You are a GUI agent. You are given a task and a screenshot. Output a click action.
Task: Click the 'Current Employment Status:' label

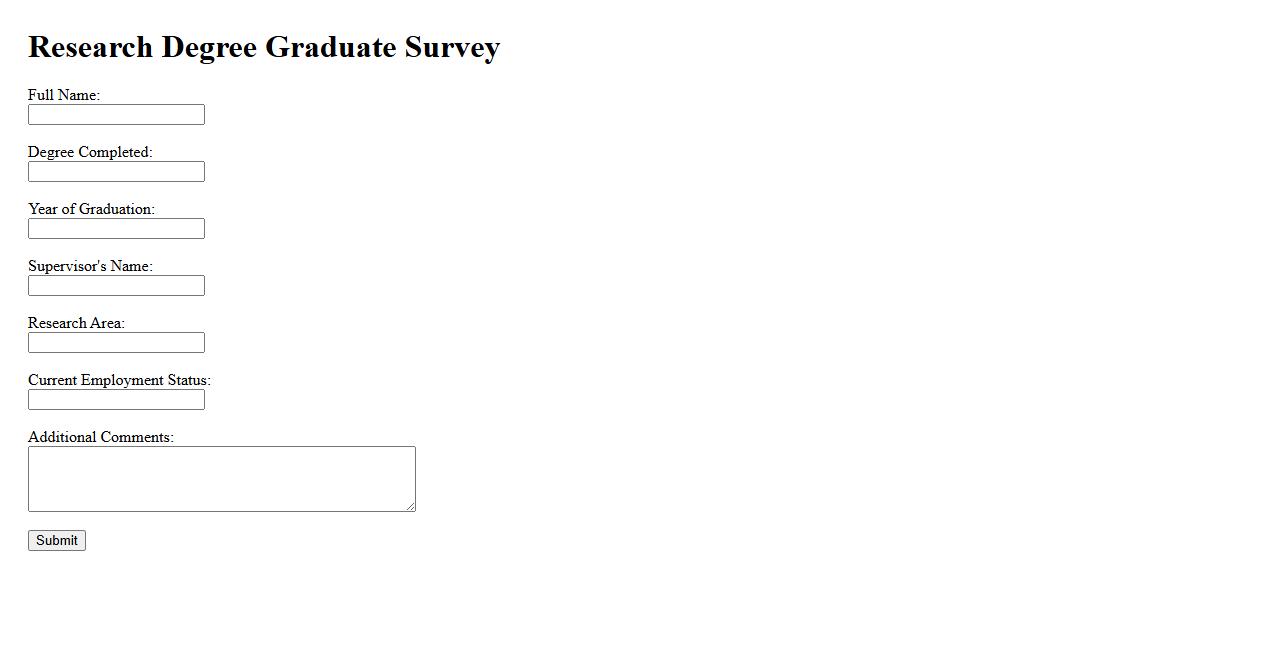[119, 380]
